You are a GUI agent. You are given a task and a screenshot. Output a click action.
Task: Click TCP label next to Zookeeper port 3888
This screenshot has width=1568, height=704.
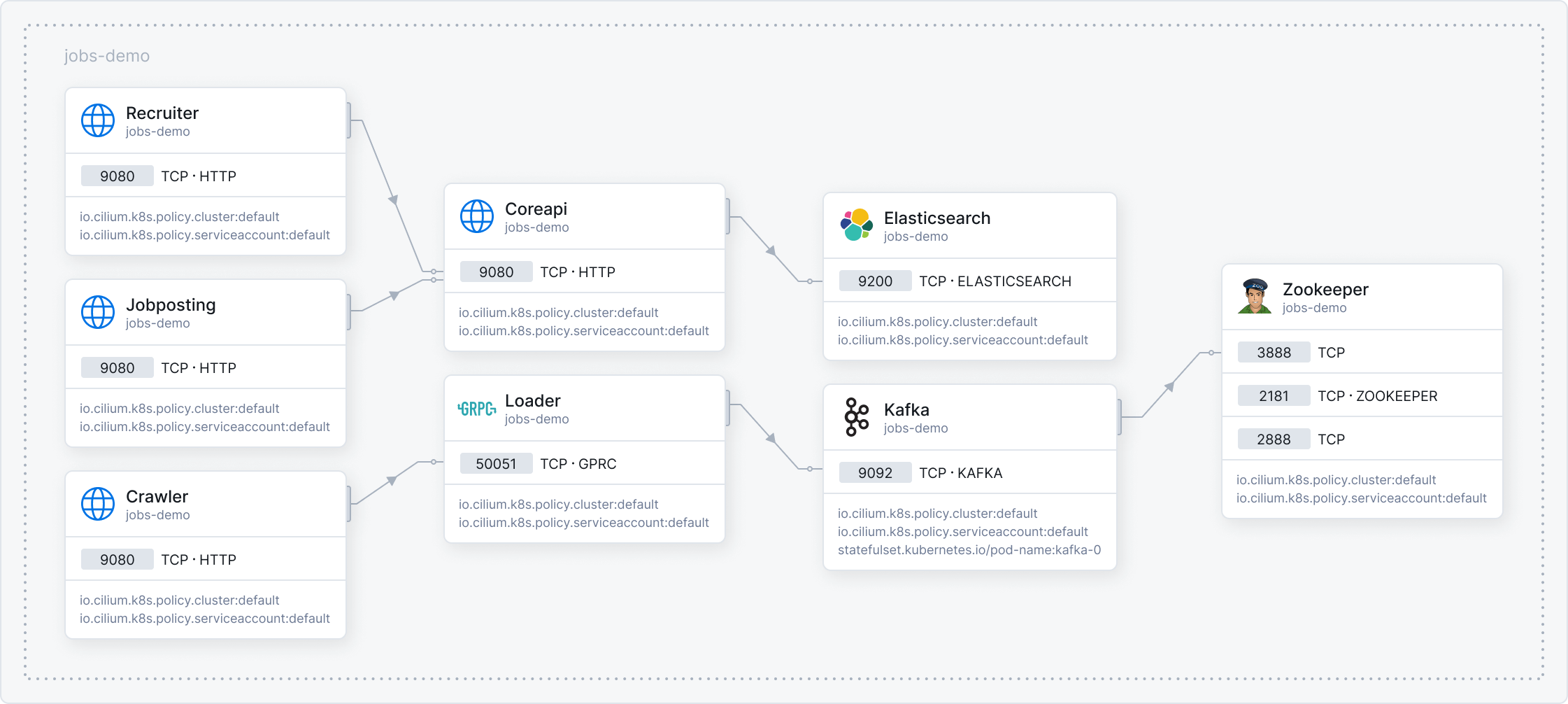click(x=1332, y=353)
